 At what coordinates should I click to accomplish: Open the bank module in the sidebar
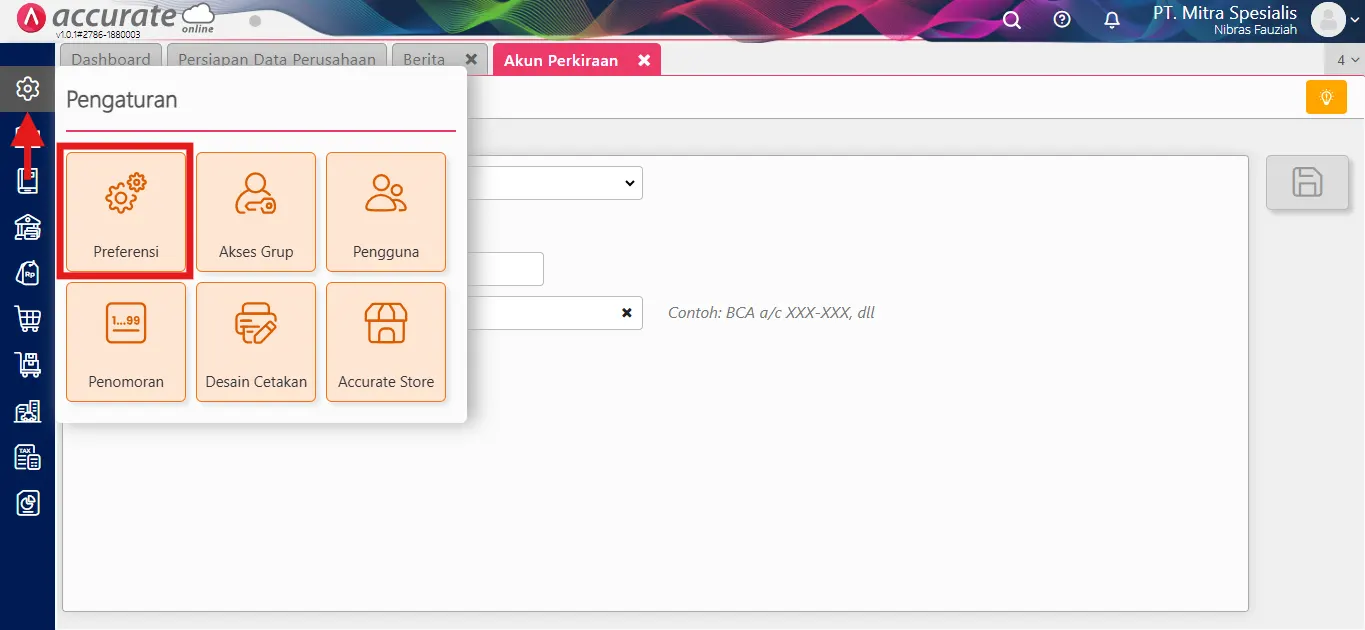[27, 227]
